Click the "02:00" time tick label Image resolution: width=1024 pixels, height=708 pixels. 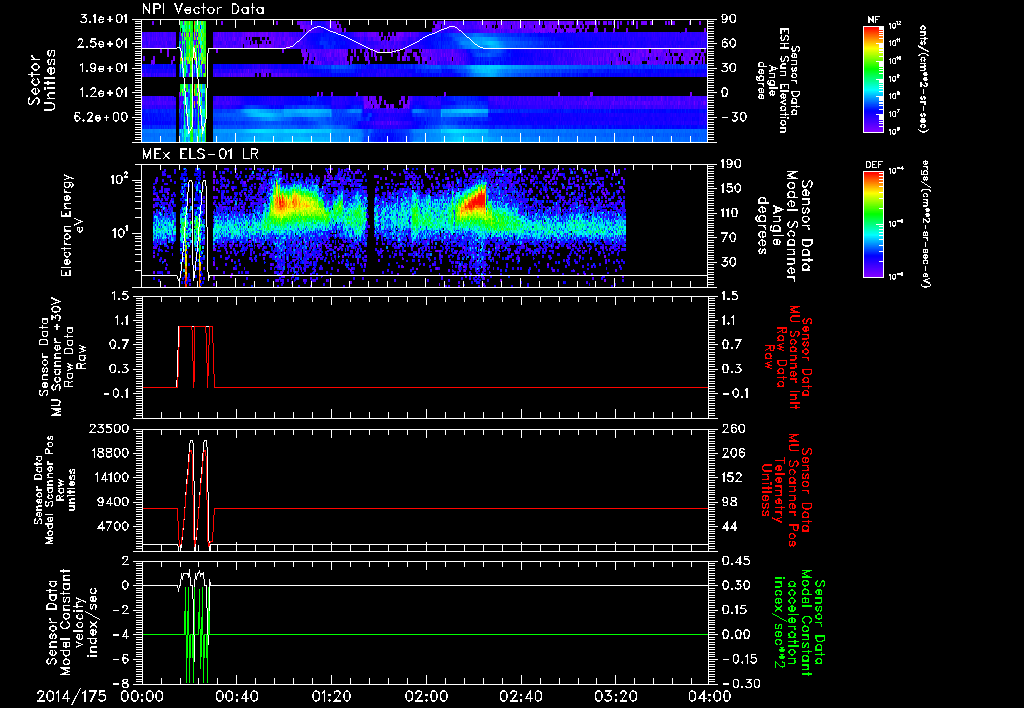click(426, 696)
